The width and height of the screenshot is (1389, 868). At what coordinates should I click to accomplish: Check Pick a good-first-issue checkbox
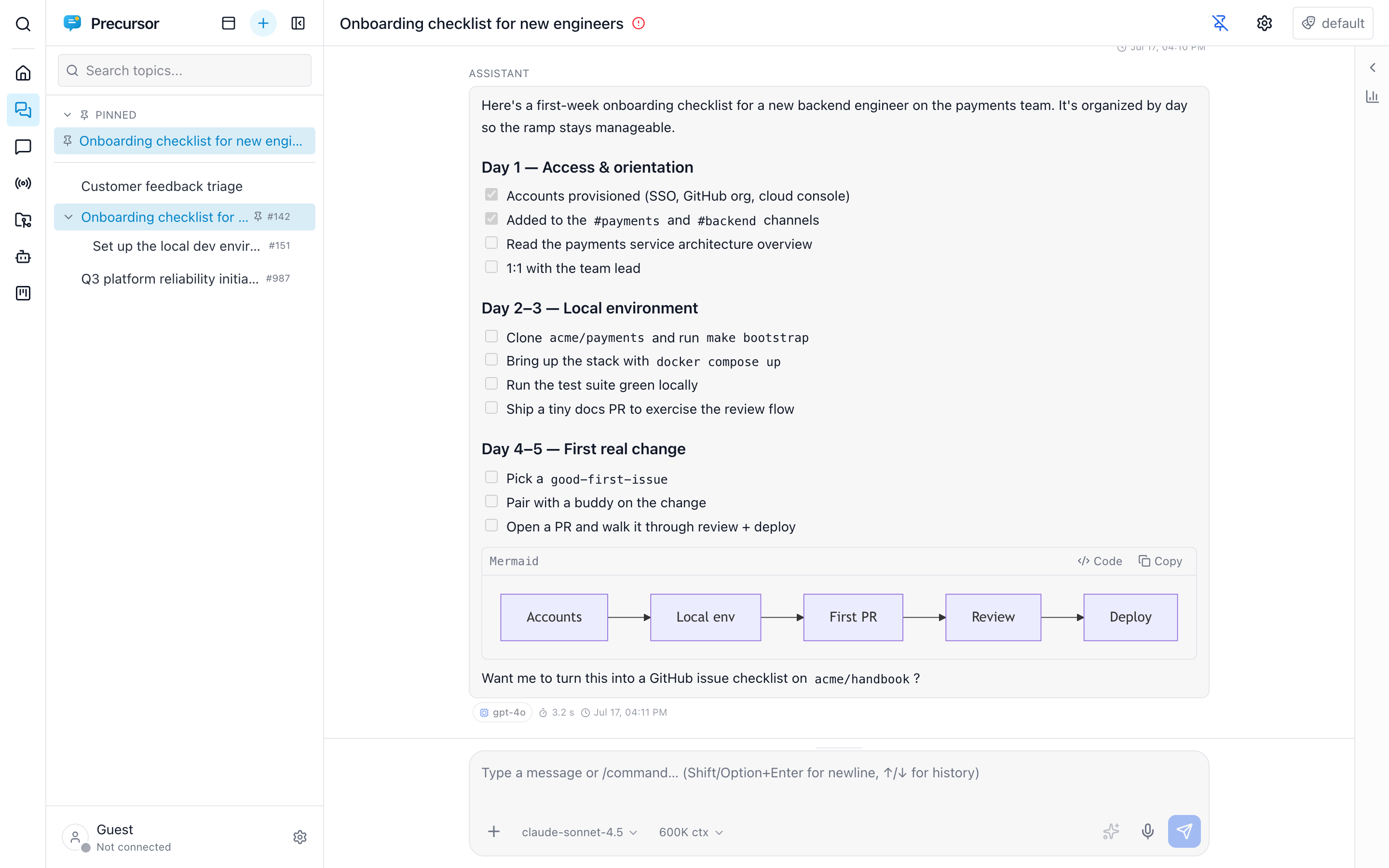click(x=491, y=477)
